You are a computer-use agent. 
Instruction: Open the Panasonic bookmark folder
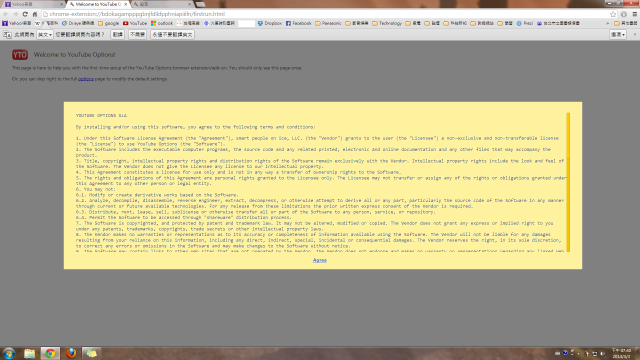tap(328, 23)
